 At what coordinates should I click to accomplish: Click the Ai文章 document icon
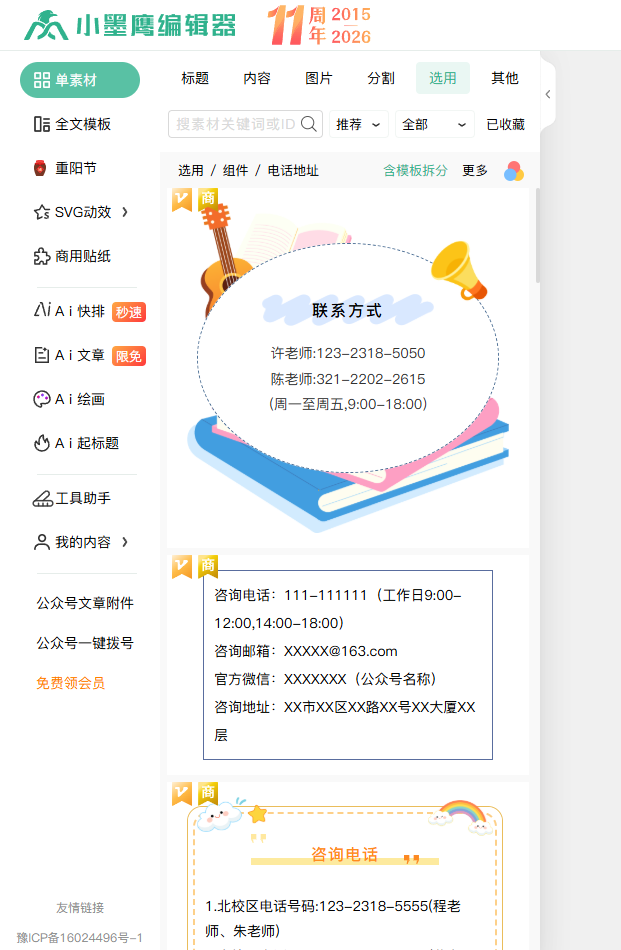tap(41, 355)
